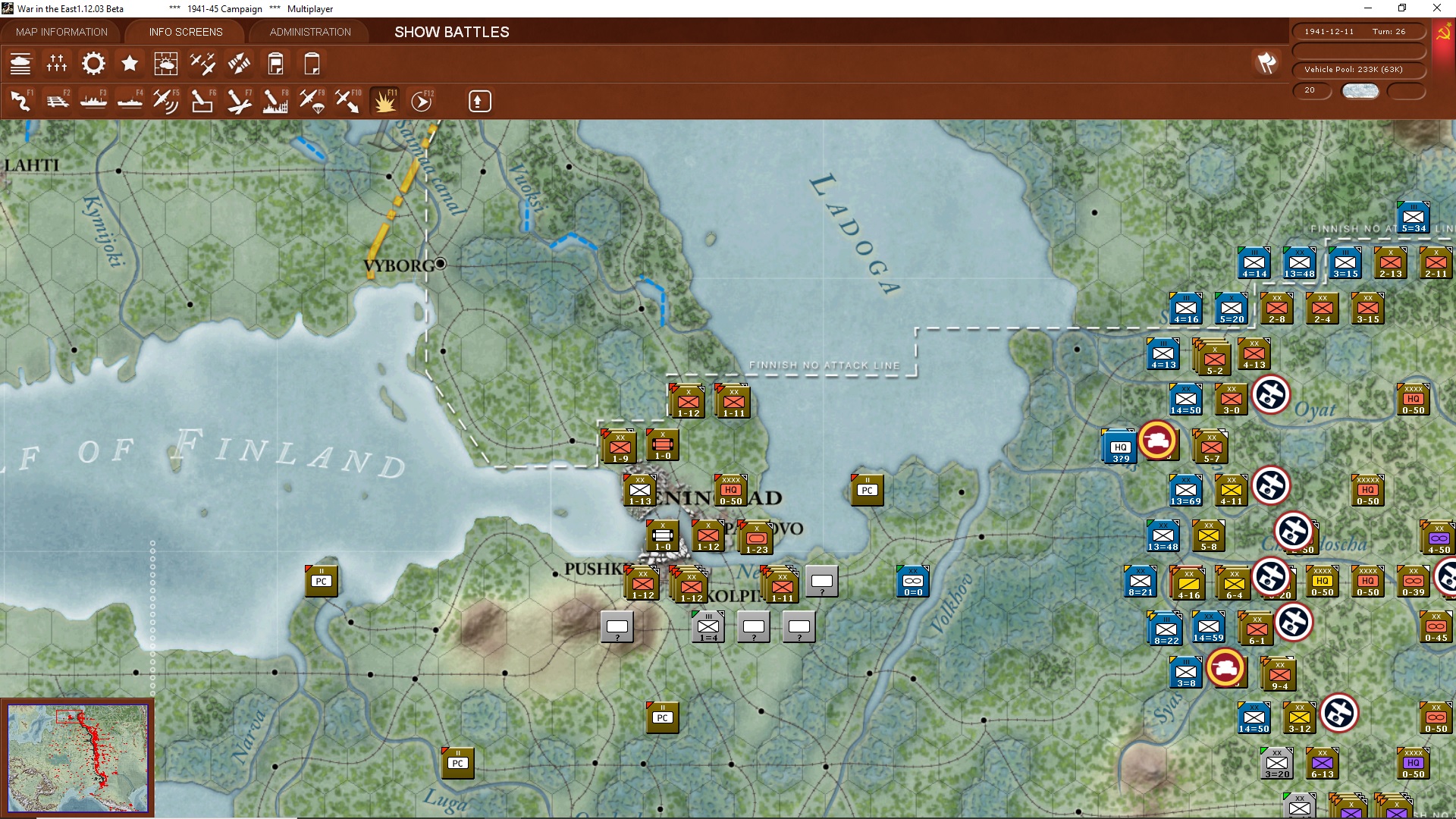This screenshot has height=819, width=1456.
Task: Click the upload arrow box icon
Action: (x=479, y=101)
